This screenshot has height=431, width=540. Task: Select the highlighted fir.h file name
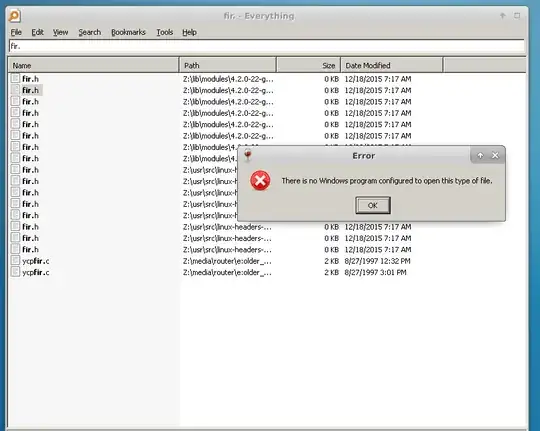click(x=31, y=90)
